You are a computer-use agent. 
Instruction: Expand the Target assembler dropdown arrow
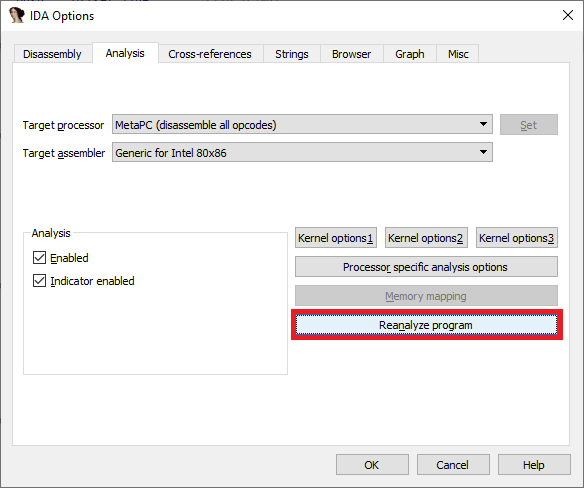click(x=483, y=152)
